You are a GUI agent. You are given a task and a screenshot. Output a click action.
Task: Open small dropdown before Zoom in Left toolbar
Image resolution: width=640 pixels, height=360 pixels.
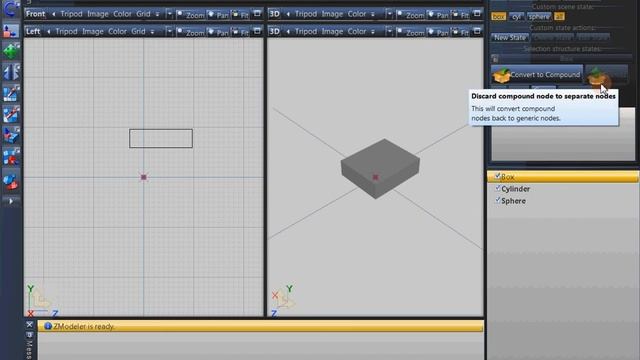169,31
